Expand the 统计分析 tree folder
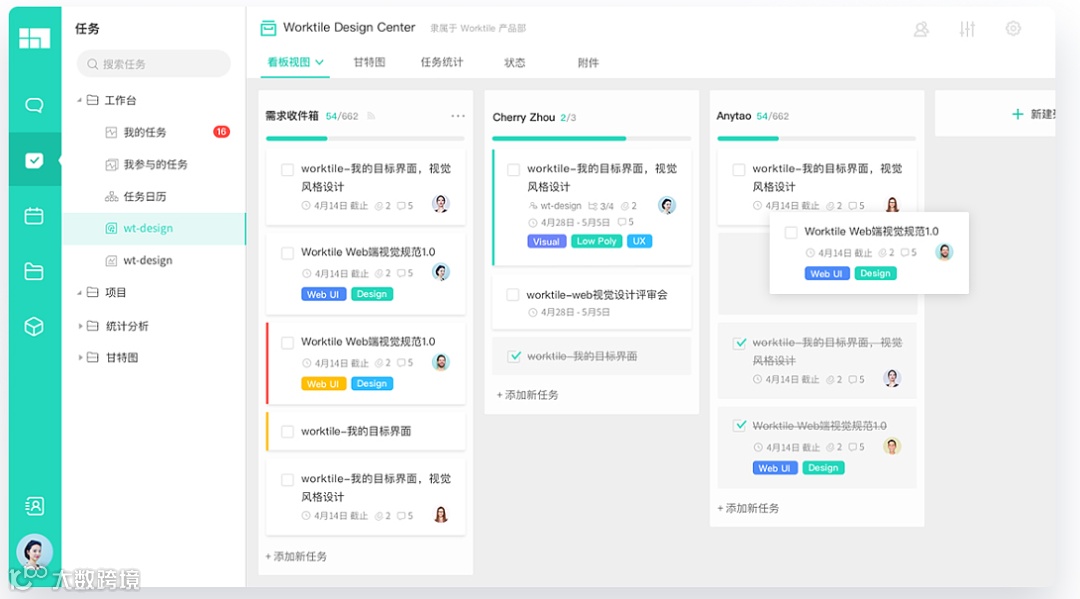The width and height of the screenshot is (1080, 599). coord(80,326)
